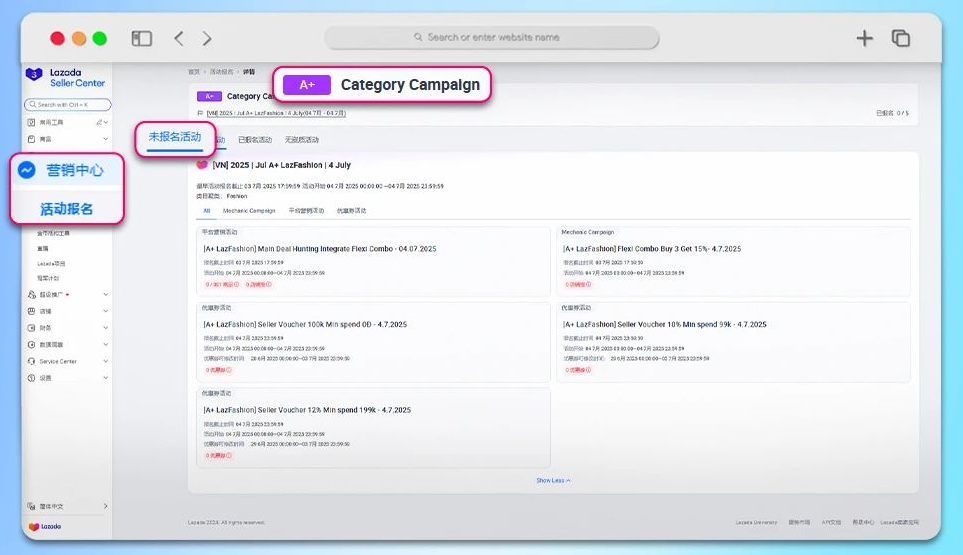The image size is (963, 555).
Task: Open '[VN] 2025 | Jul A+ LazFashion | 4 July' heading
Action: point(281,165)
